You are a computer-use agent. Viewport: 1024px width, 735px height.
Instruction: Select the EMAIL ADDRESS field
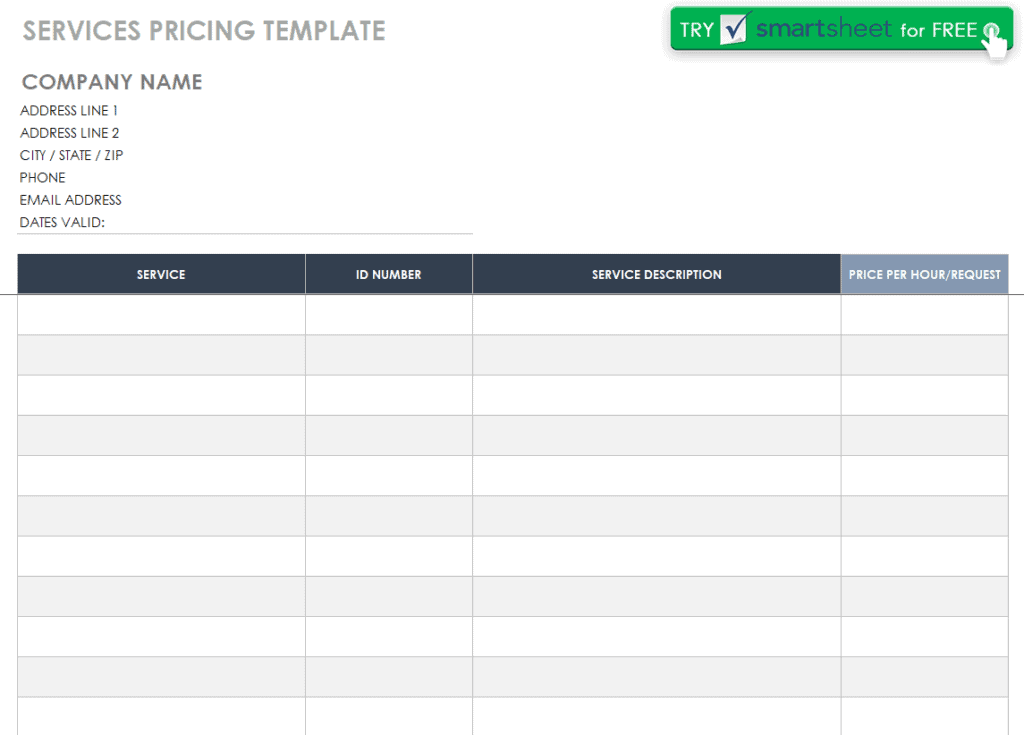pyautogui.click(x=71, y=199)
